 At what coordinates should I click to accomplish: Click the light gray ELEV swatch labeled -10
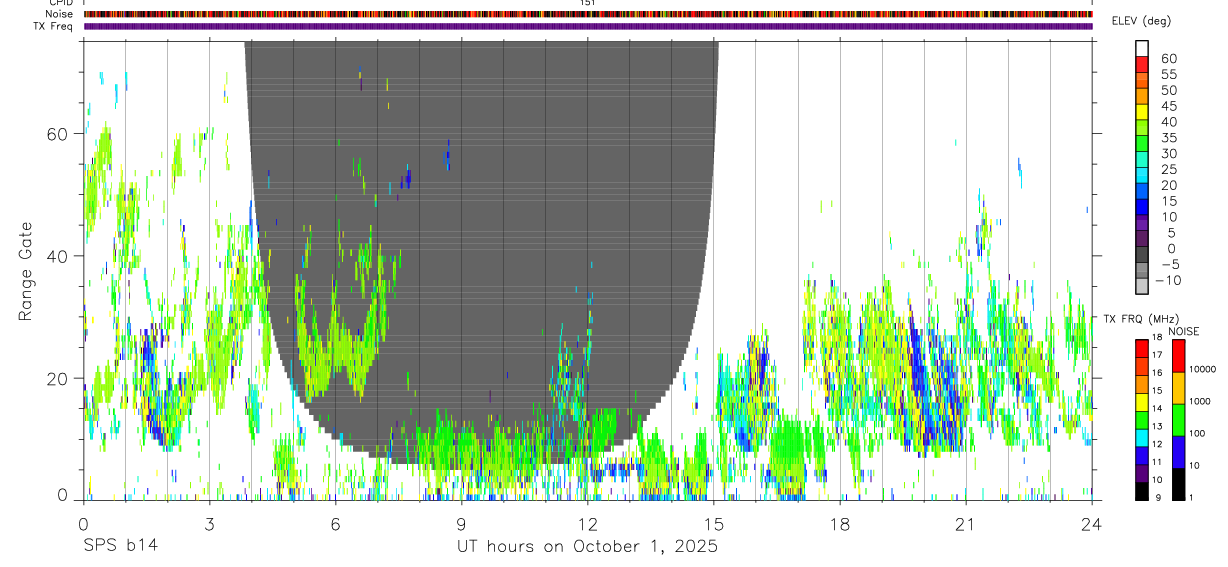(1142, 287)
